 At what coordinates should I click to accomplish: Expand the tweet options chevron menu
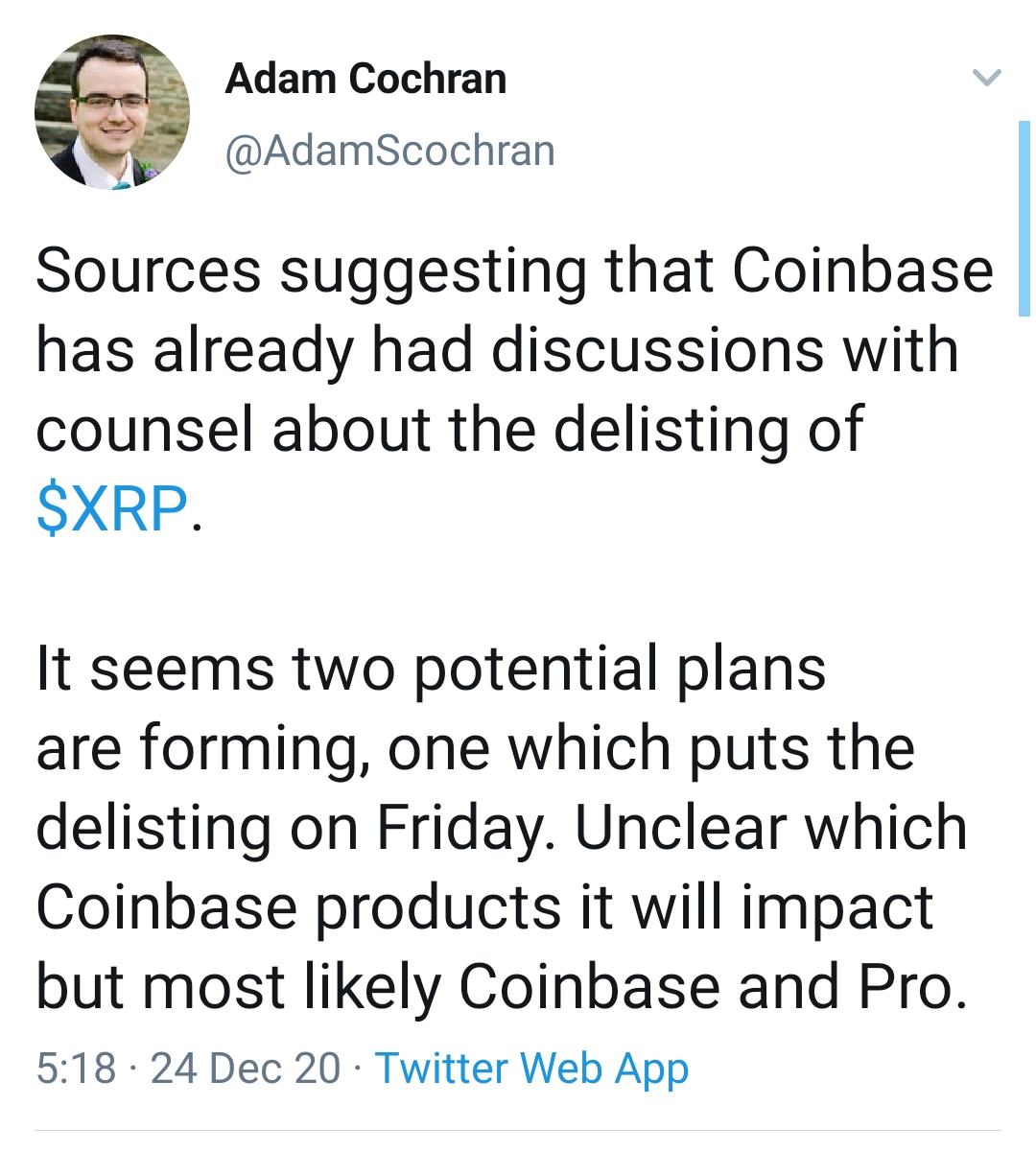[986, 78]
